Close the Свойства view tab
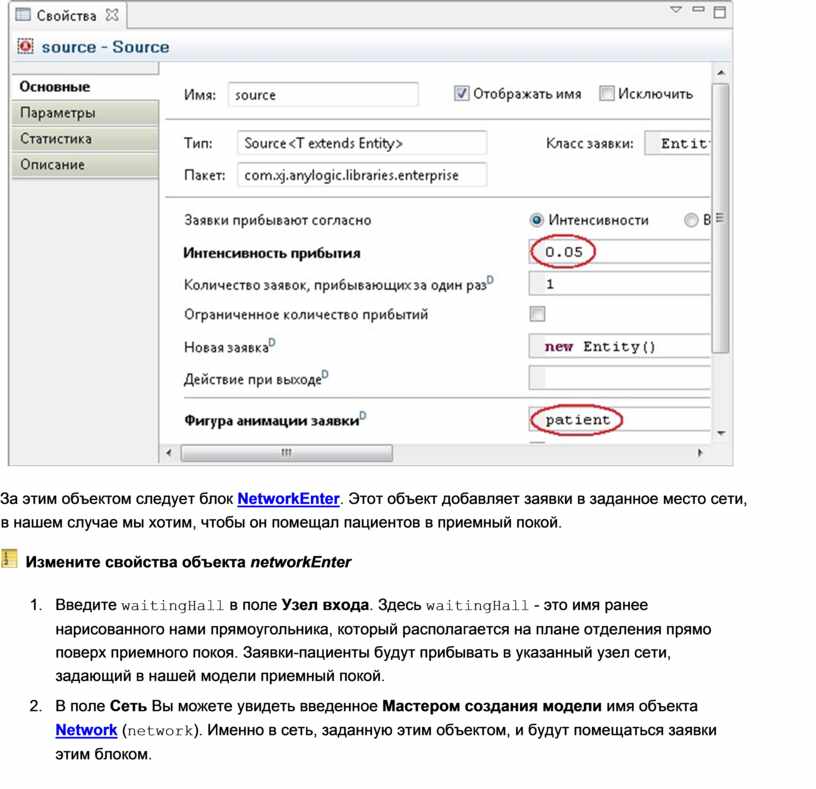 point(111,15)
